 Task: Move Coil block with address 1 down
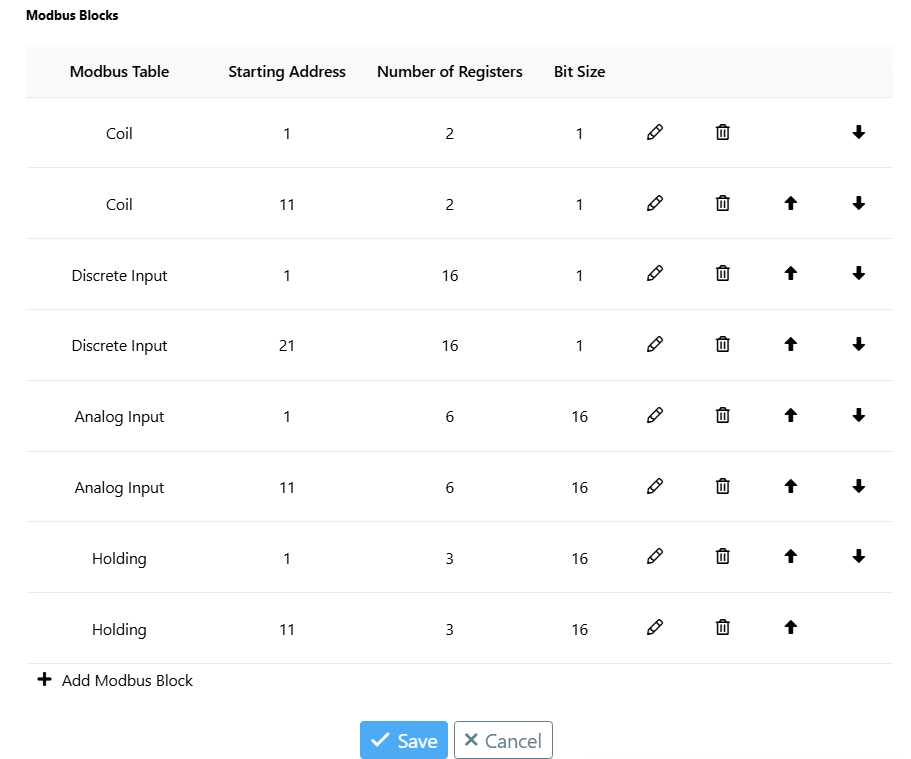pos(859,133)
